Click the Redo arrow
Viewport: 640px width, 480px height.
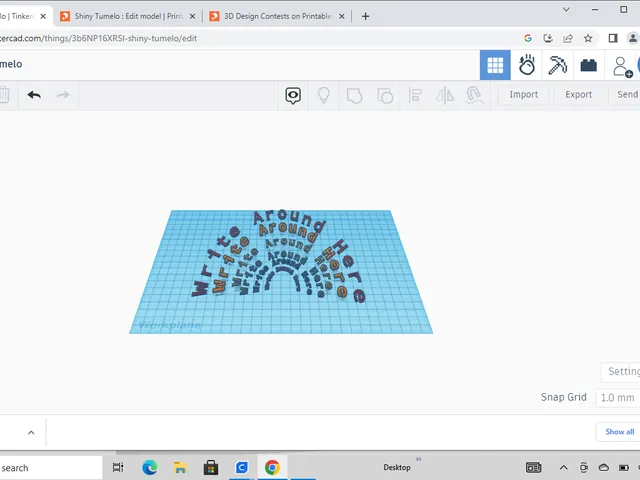point(64,95)
